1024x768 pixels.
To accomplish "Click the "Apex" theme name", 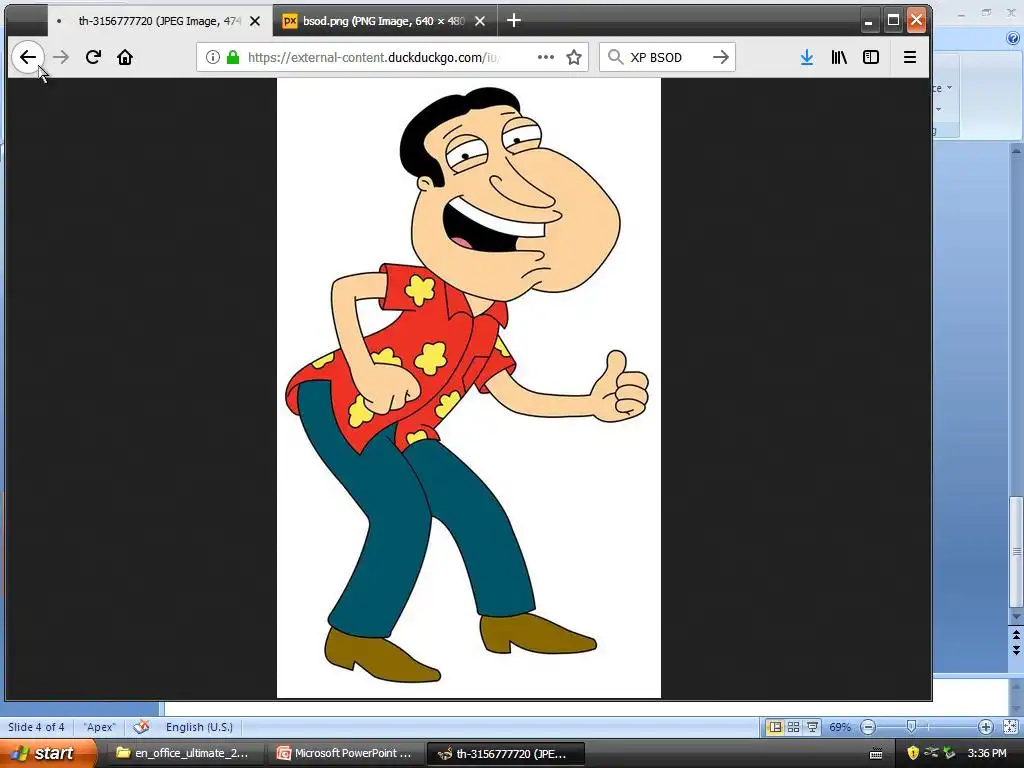I will pos(99,727).
